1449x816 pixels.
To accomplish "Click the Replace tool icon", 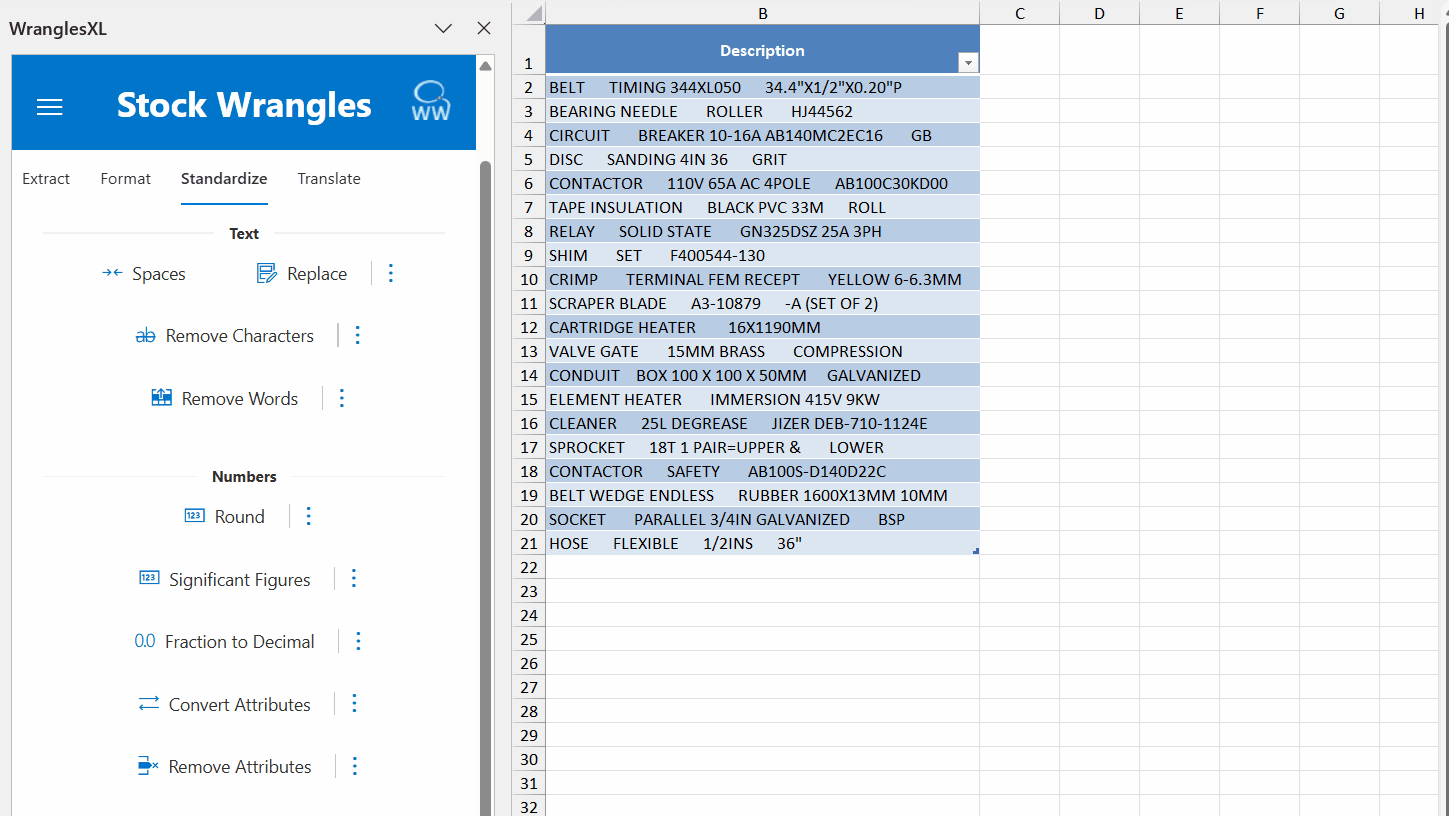I will [266, 273].
